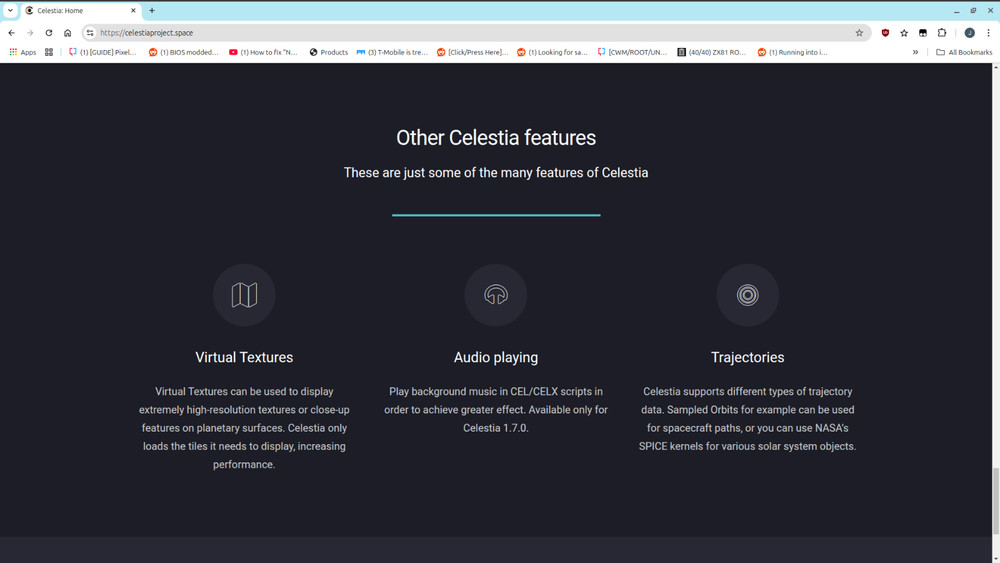
Task: Open the Extensions puzzle piece menu
Action: pos(942,33)
